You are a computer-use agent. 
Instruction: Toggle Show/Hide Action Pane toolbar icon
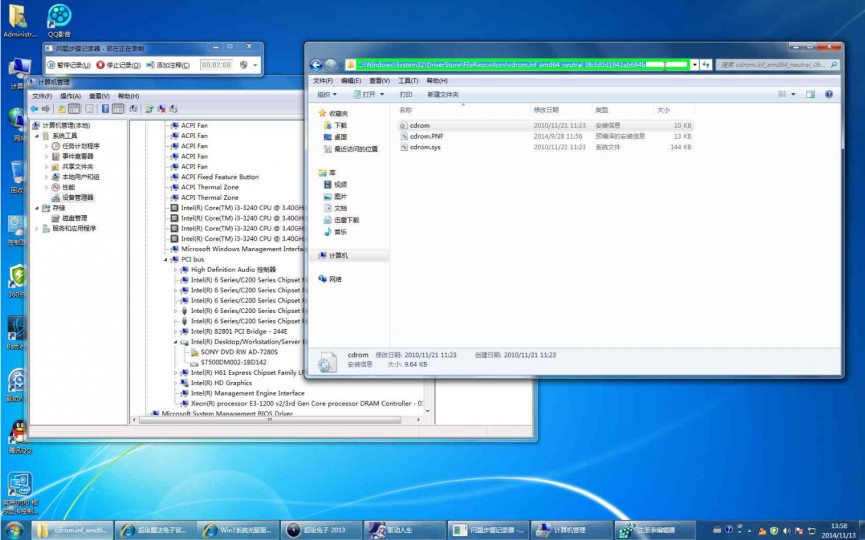(118, 109)
